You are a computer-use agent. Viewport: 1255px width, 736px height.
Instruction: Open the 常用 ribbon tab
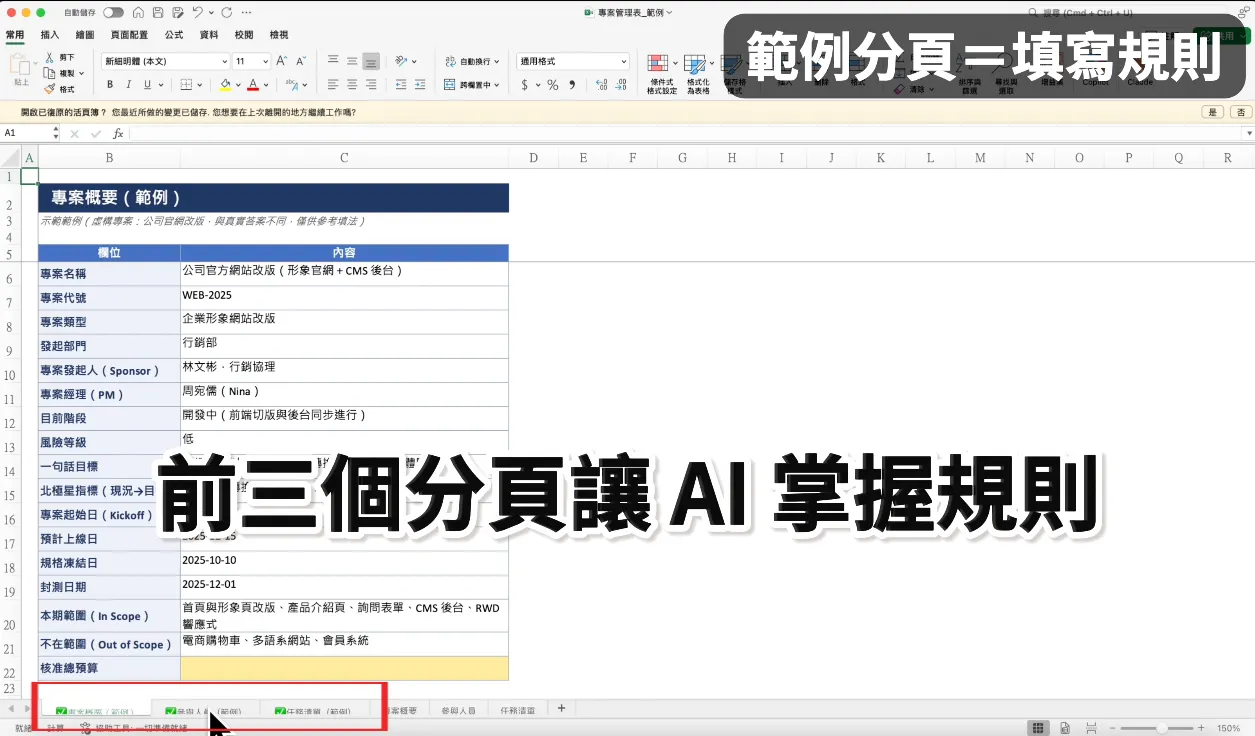15,34
